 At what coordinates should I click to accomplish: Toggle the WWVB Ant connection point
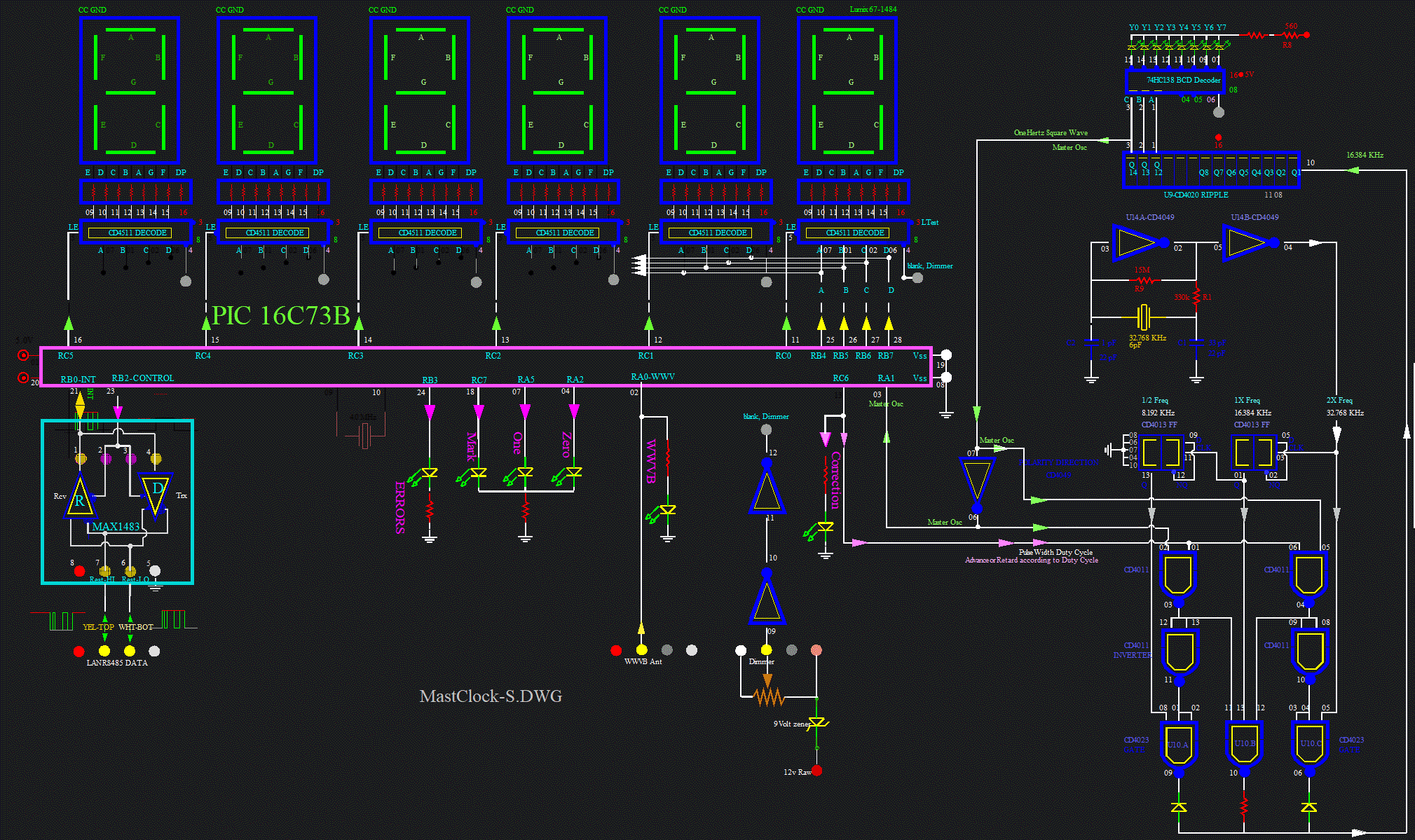click(x=641, y=649)
